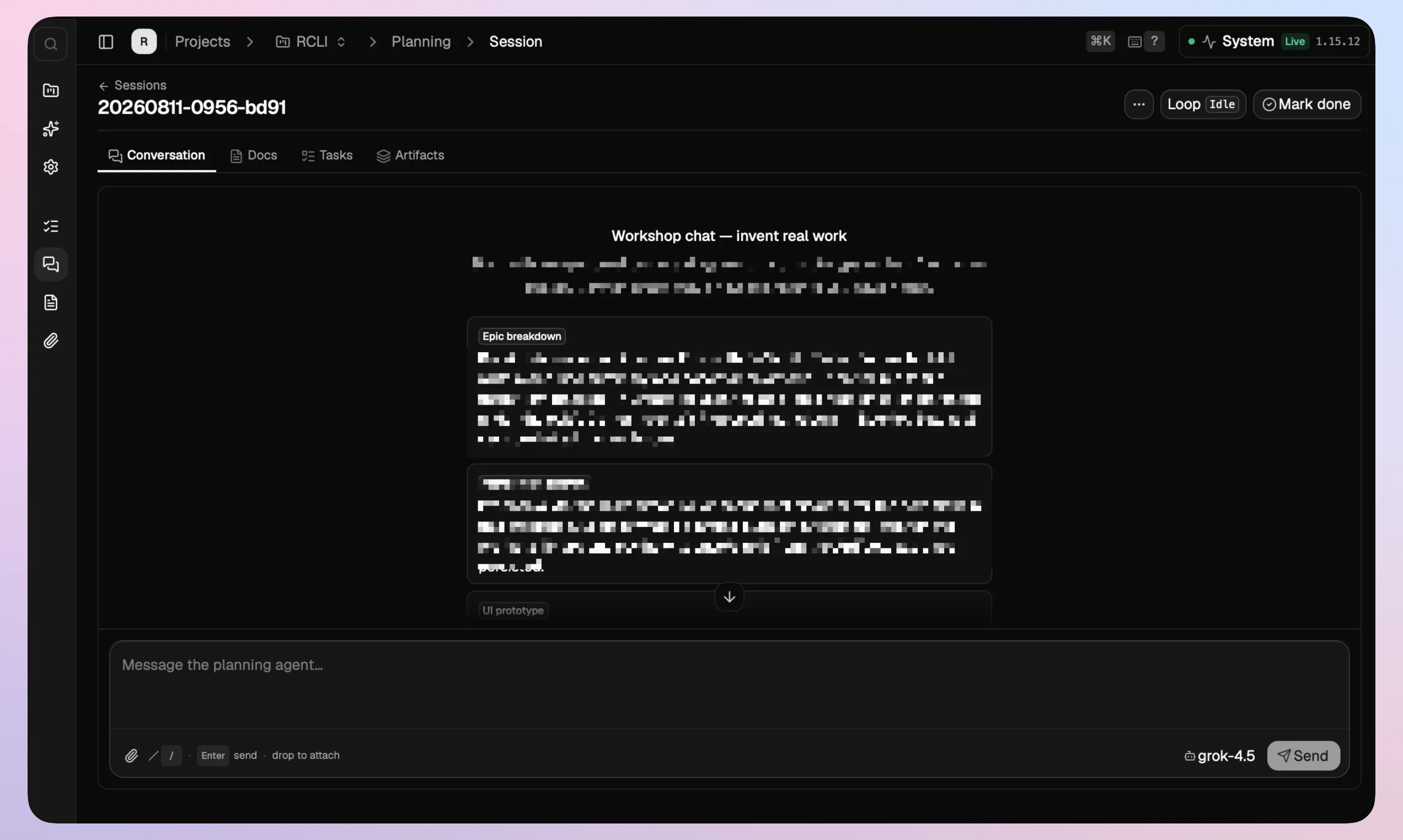1403x840 pixels.
Task: Open the attachments paperclip icon in the sidebar
Action: pyautogui.click(x=50, y=340)
